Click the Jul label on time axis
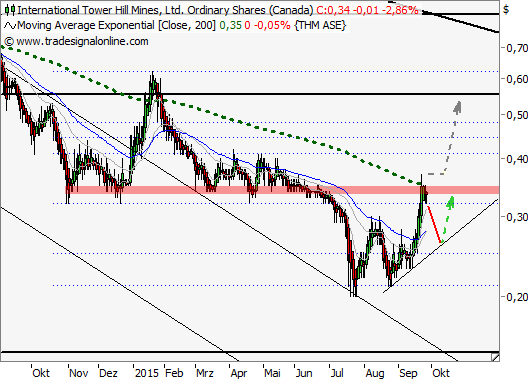528x379 pixels. pyautogui.click(x=337, y=373)
